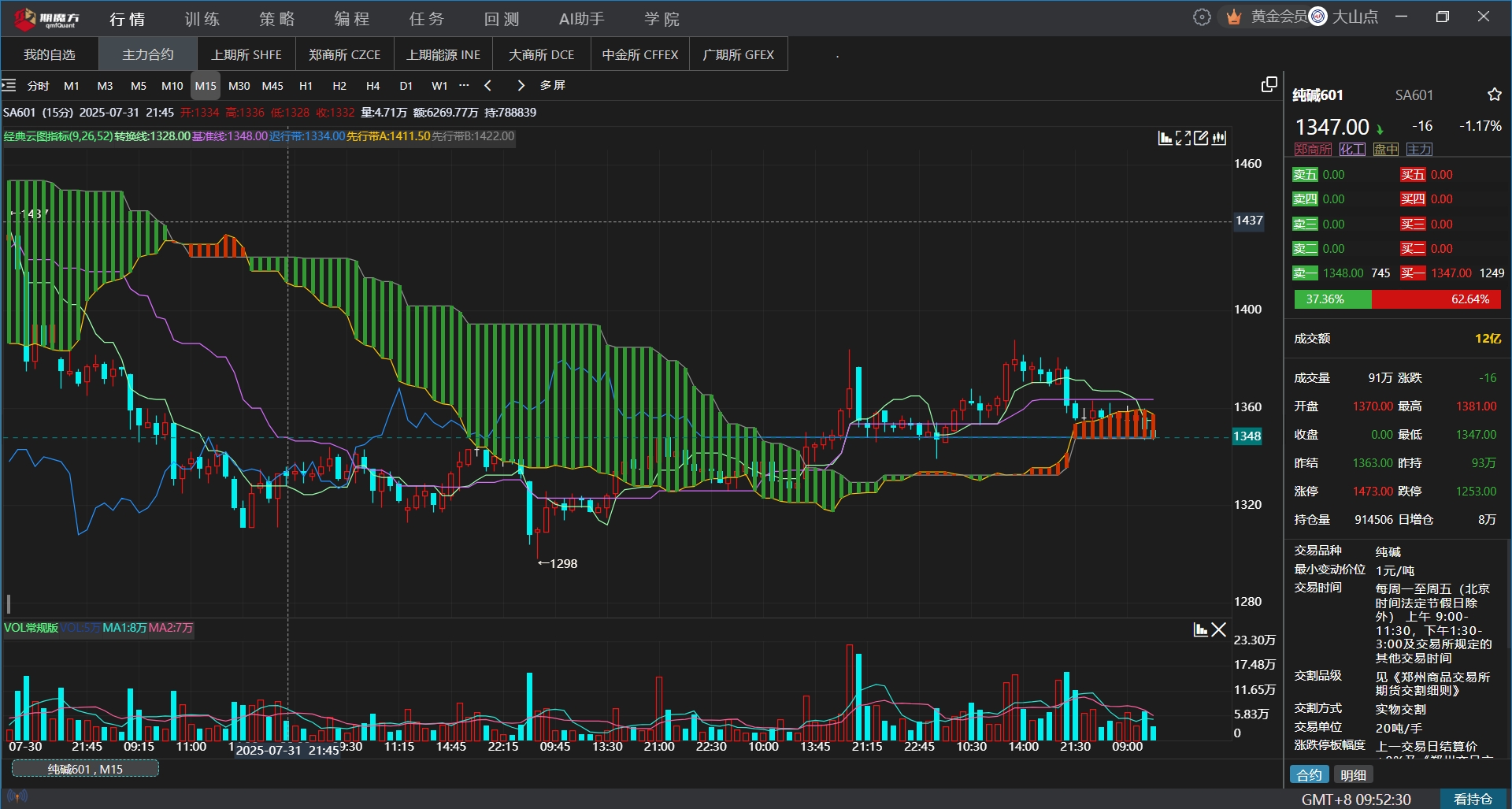This screenshot has height=809, width=1512.
Task: Select M3 timeframe
Action: click(105, 86)
